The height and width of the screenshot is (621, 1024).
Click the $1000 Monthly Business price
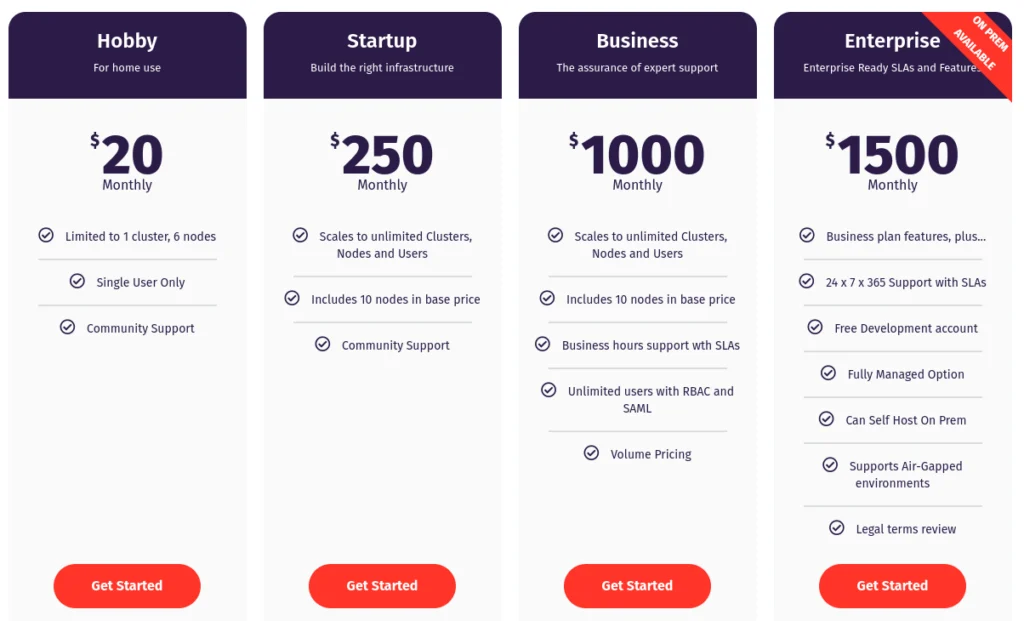[x=637, y=161]
